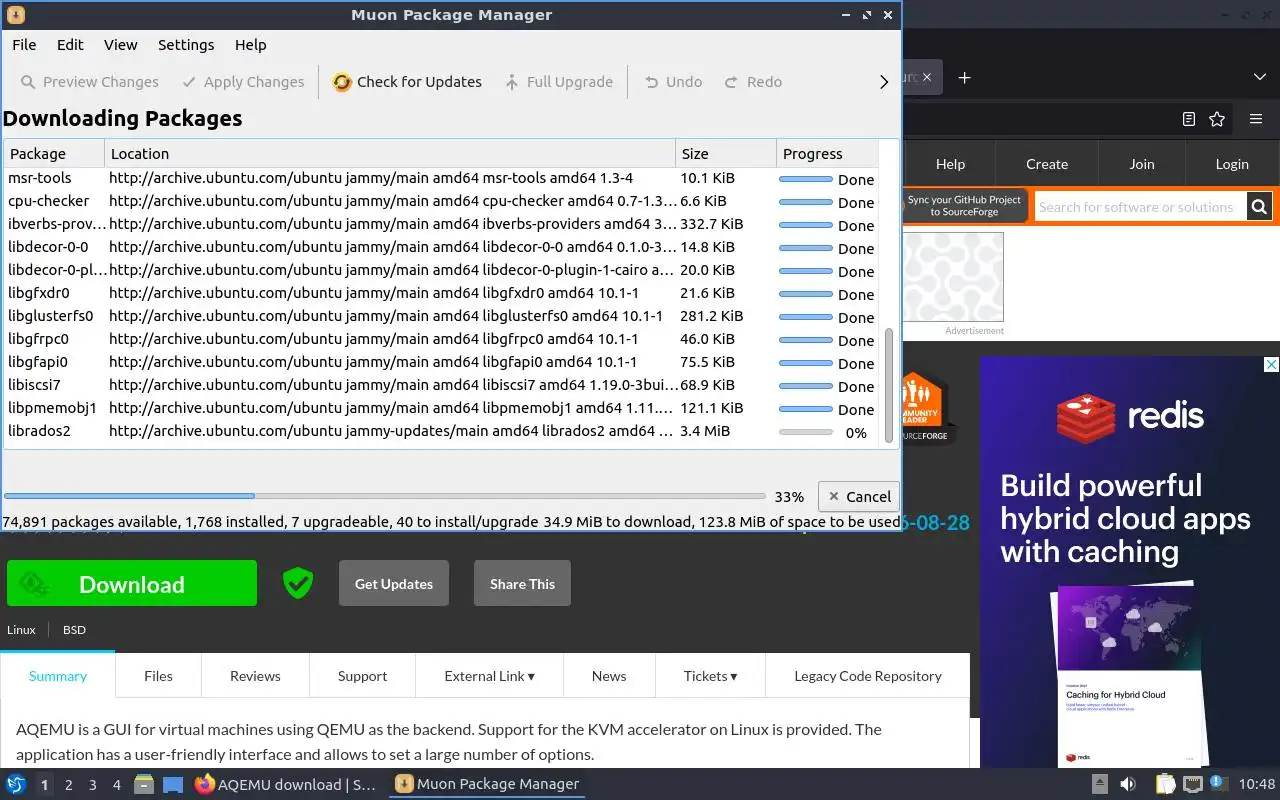Open the Help menu in Muon
Image resolution: width=1280 pixels, height=800 pixels.
coord(251,45)
